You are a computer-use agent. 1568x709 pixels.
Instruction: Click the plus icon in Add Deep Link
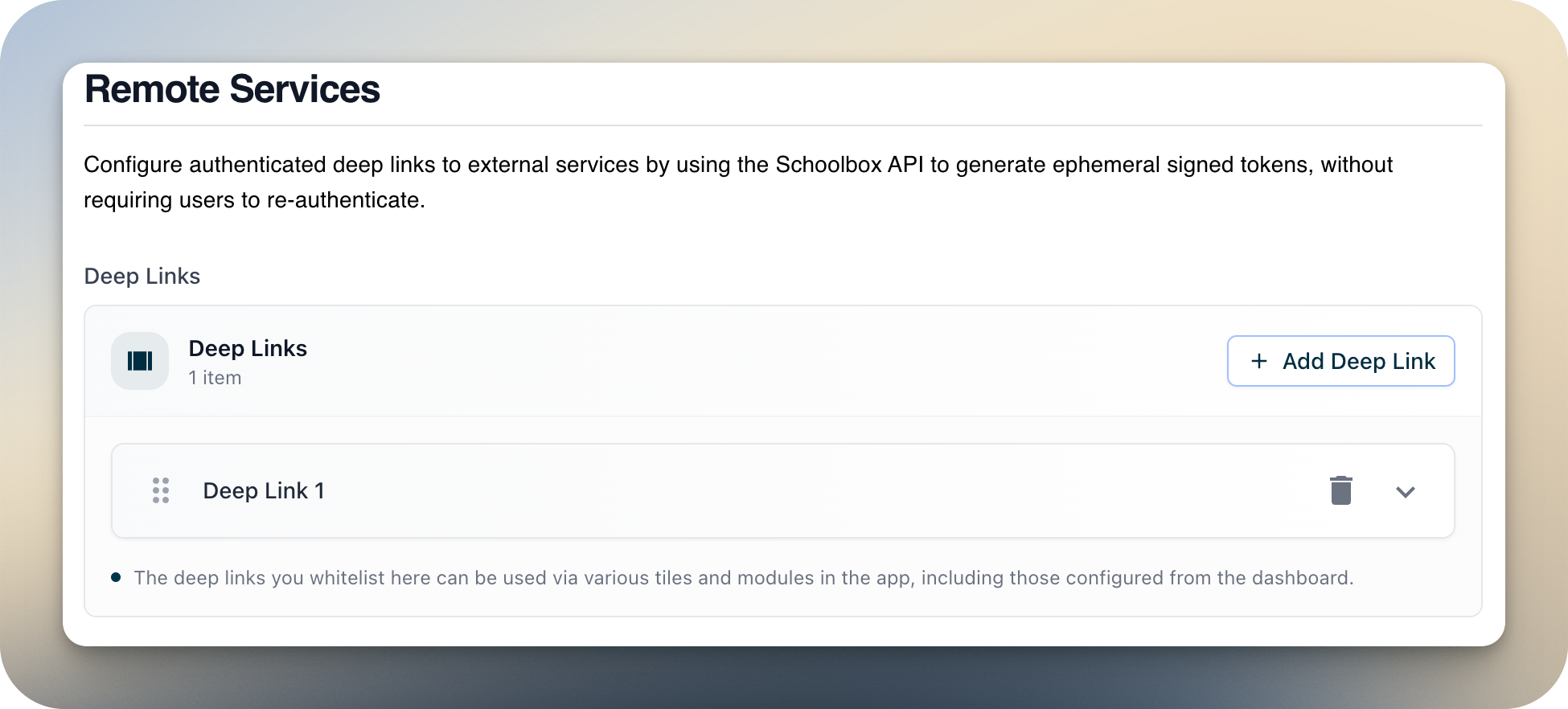[1259, 362]
